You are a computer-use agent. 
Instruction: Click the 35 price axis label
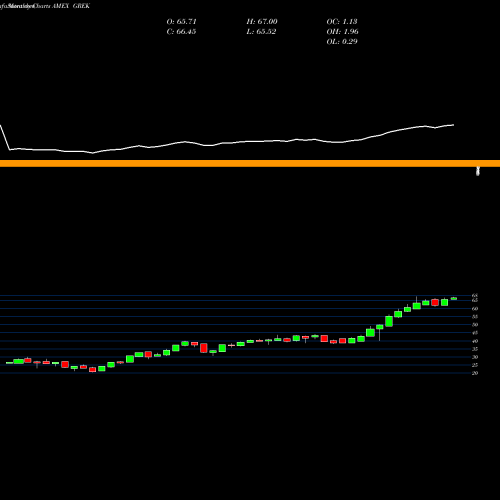click(475, 349)
